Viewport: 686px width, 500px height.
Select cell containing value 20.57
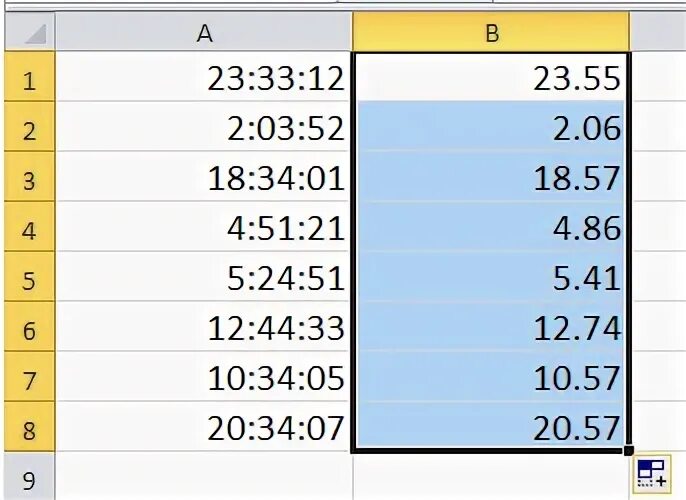coord(491,426)
